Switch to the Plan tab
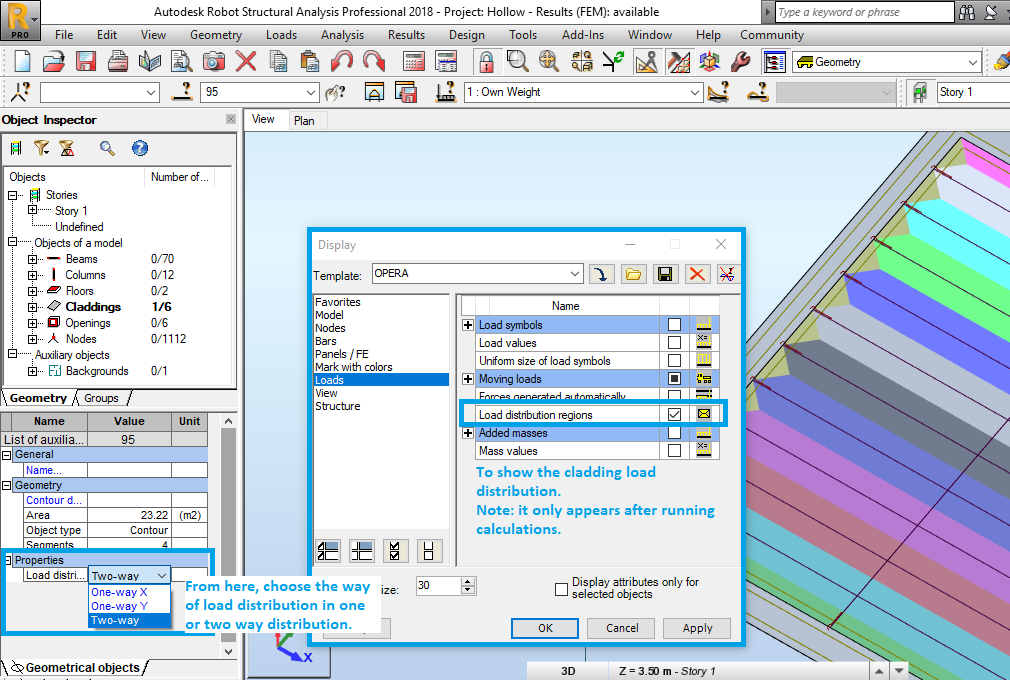1010x680 pixels. [x=306, y=119]
